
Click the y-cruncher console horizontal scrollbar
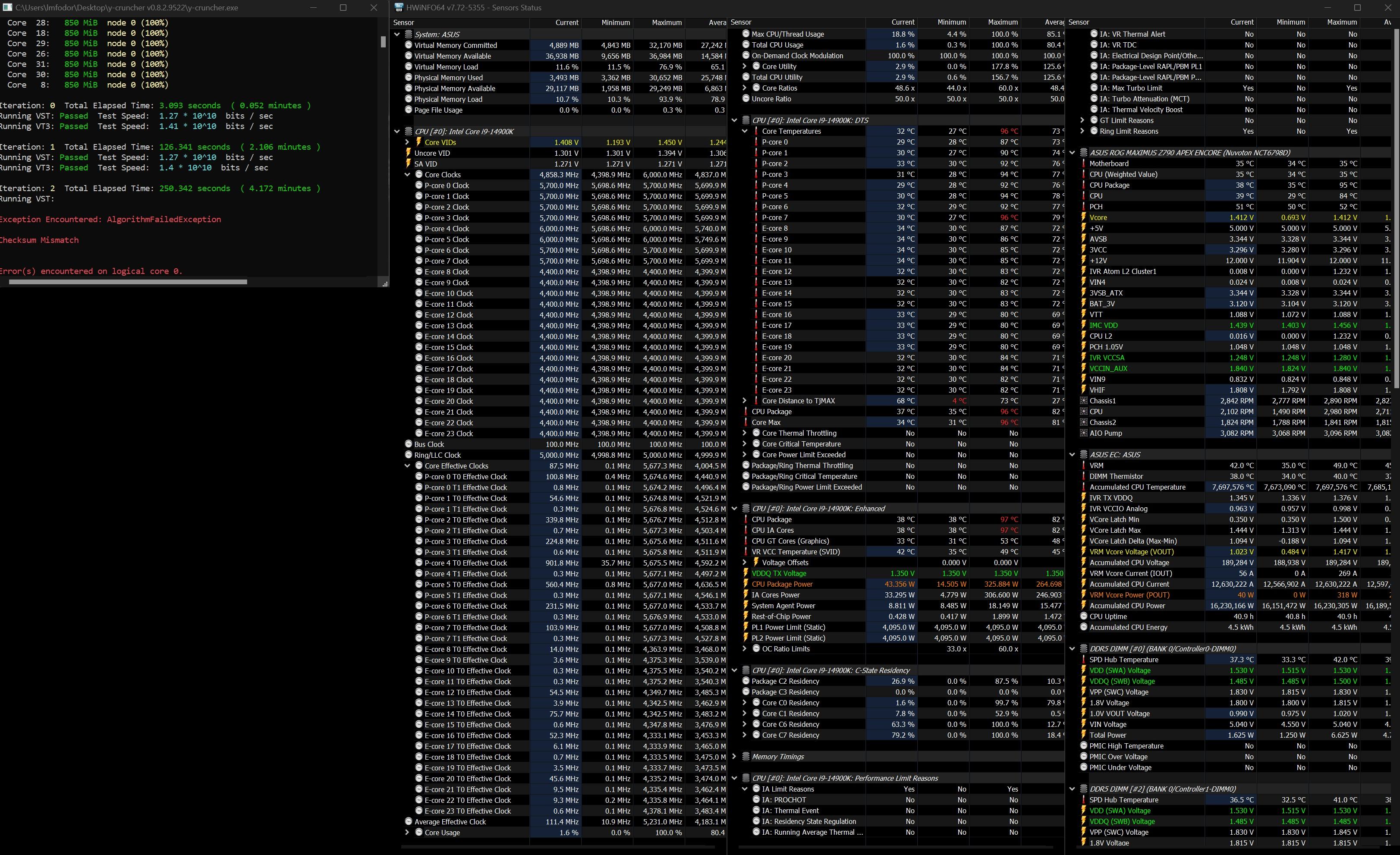(x=128, y=282)
